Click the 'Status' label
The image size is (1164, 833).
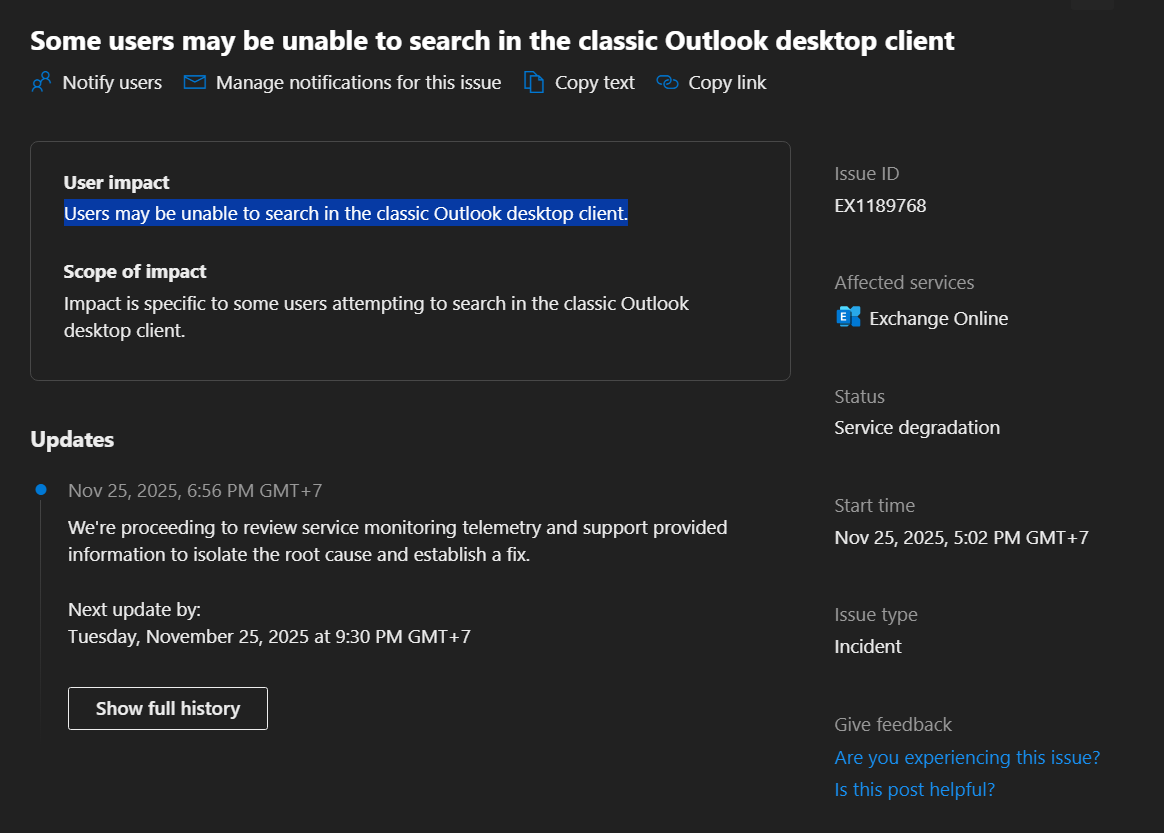click(859, 396)
